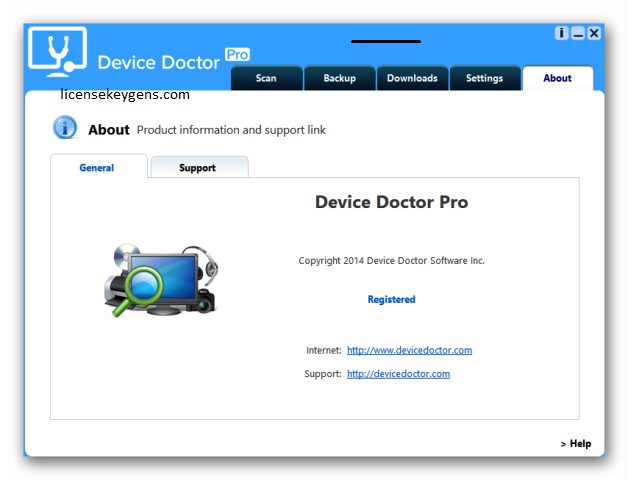Click the Device Doctor Pro heading
The image size is (628, 480).
click(x=391, y=202)
